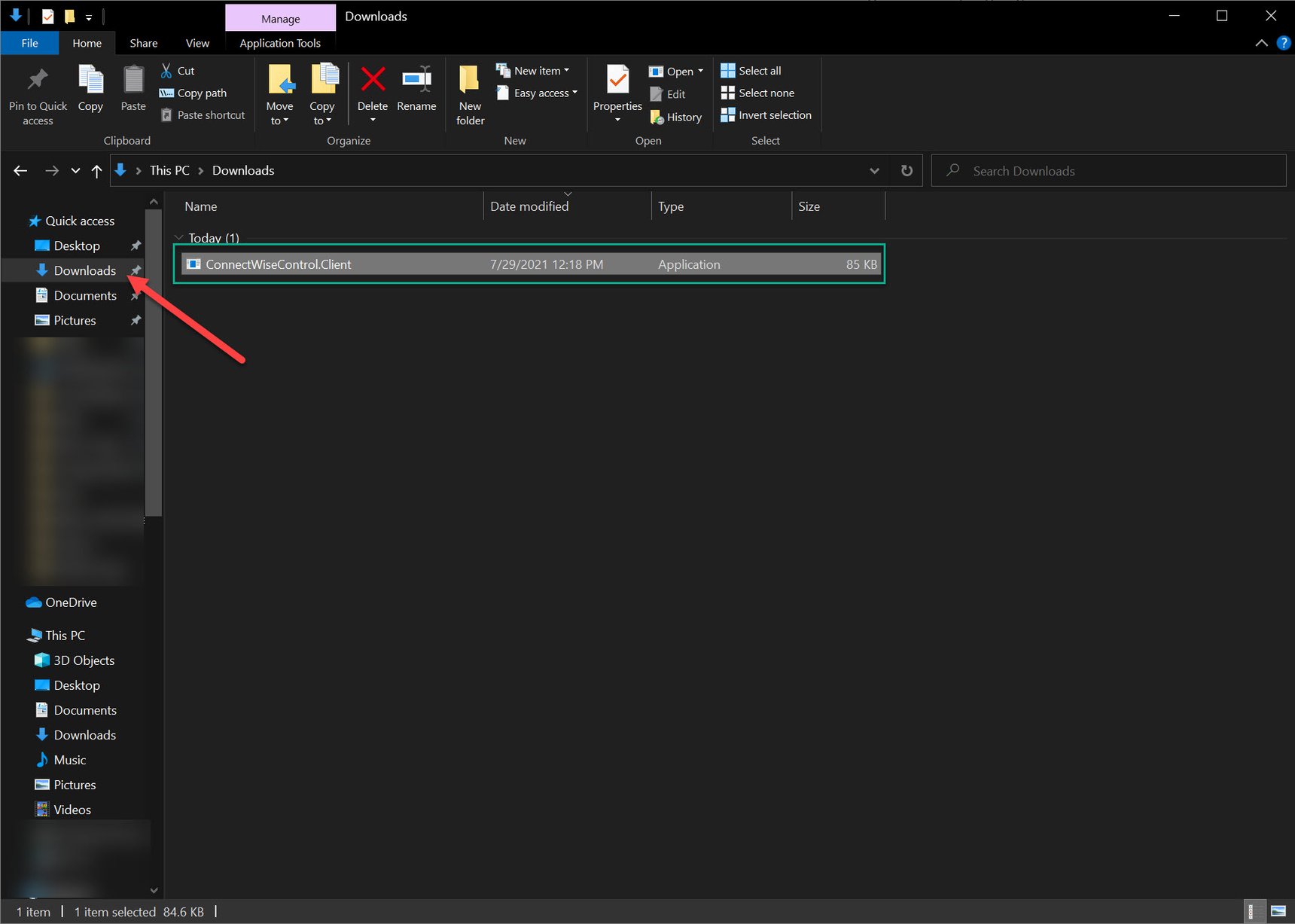Open the Documents folder in Quick access
Viewport: 1295px width, 924px height.
(x=85, y=295)
